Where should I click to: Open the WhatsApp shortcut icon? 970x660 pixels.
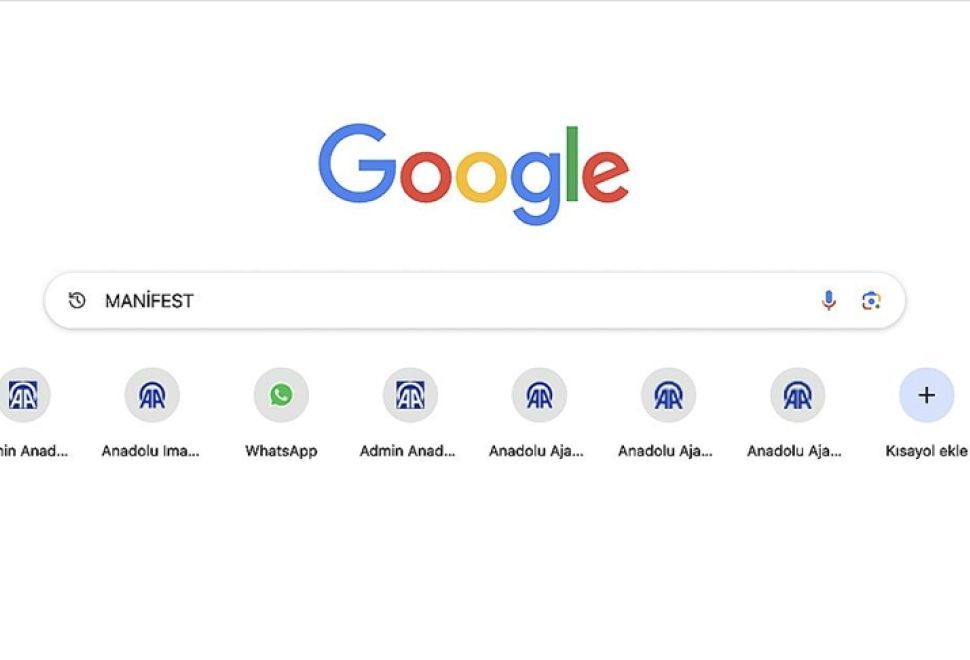click(281, 395)
